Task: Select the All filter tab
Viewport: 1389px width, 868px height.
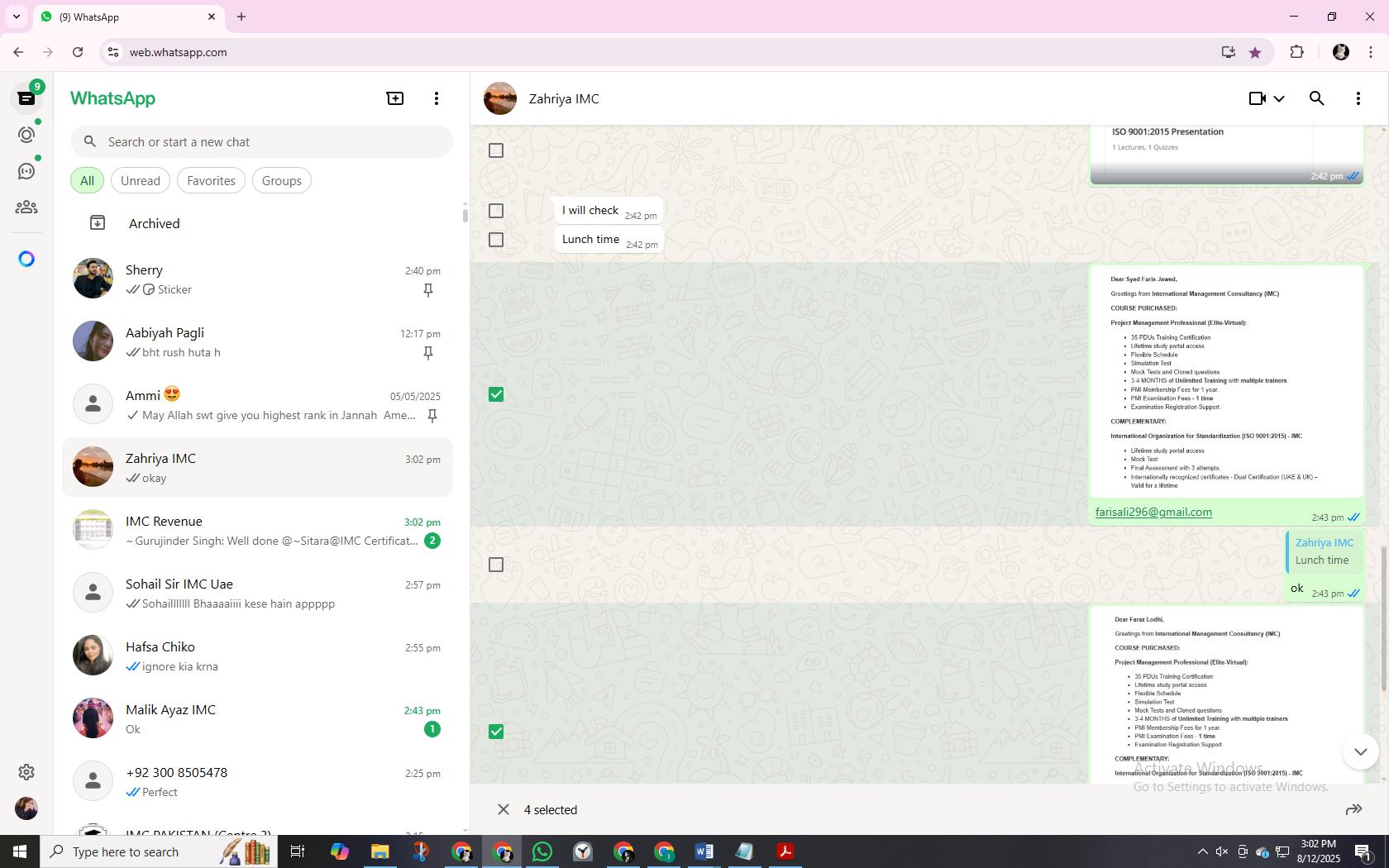Action: [x=87, y=181]
